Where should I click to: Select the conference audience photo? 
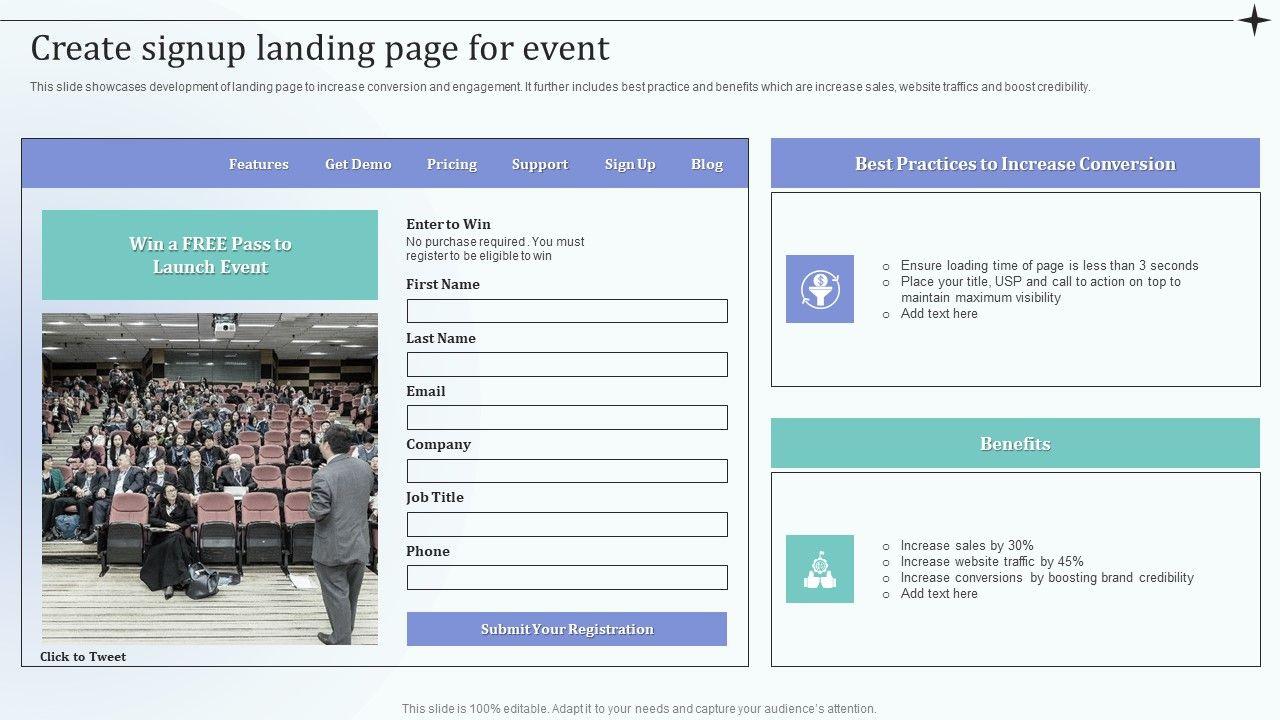pyautogui.click(x=210, y=478)
